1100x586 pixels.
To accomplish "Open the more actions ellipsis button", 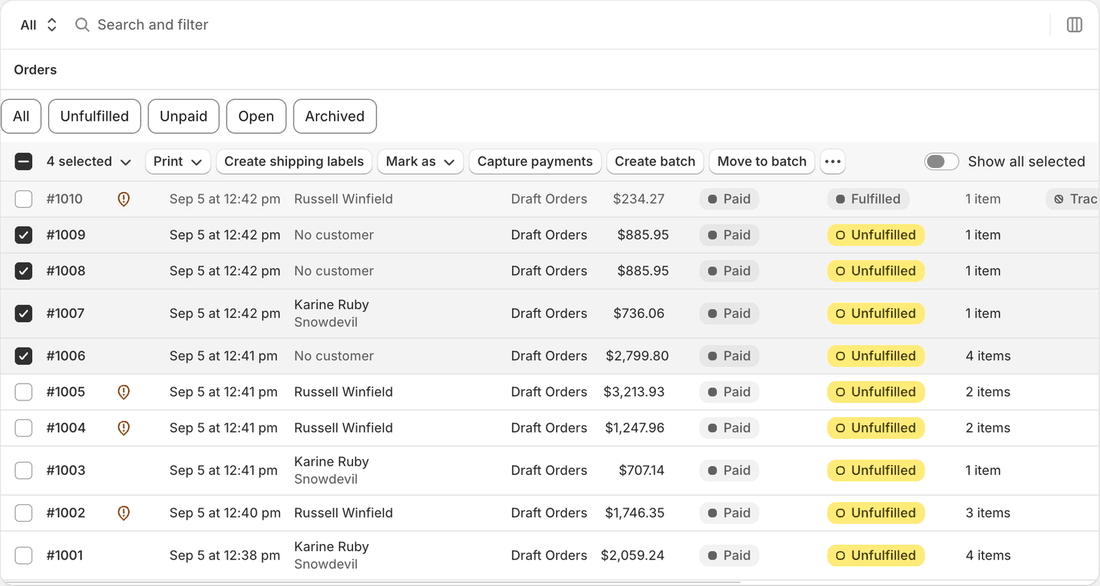I will tap(833, 161).
